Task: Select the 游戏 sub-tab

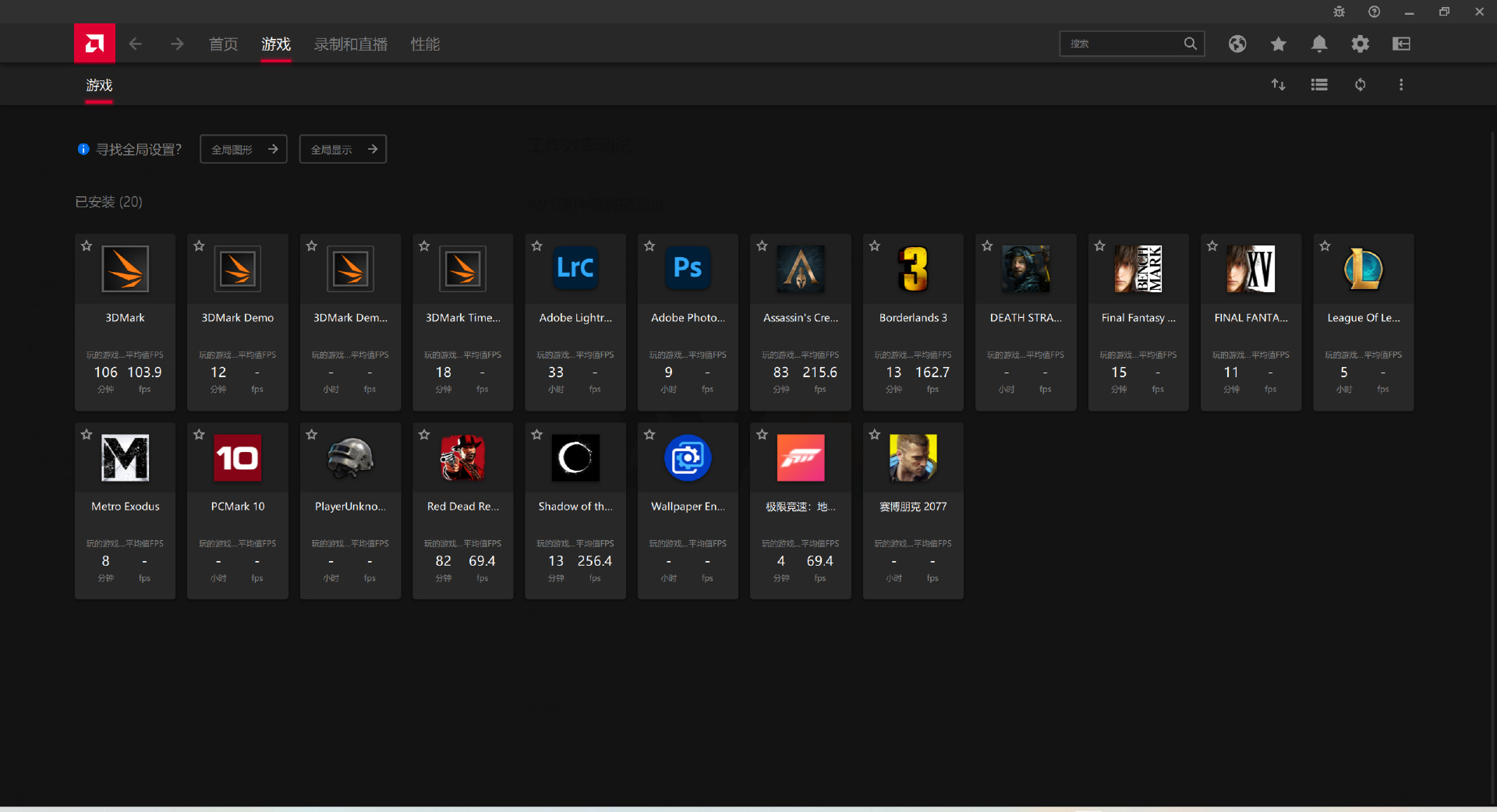Action: [99, 85]
